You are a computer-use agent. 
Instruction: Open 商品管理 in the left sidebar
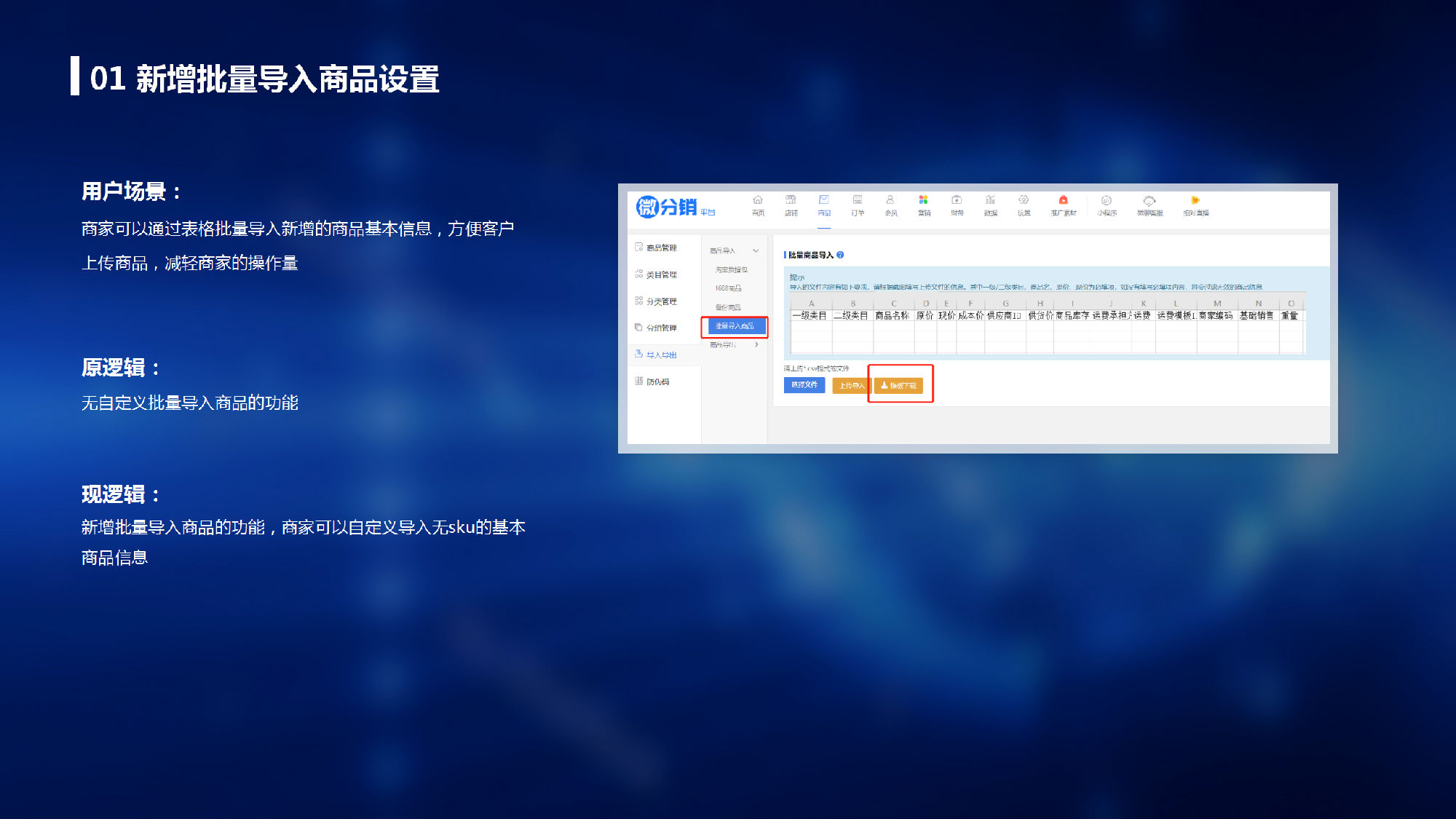click(x=661, y=248)
